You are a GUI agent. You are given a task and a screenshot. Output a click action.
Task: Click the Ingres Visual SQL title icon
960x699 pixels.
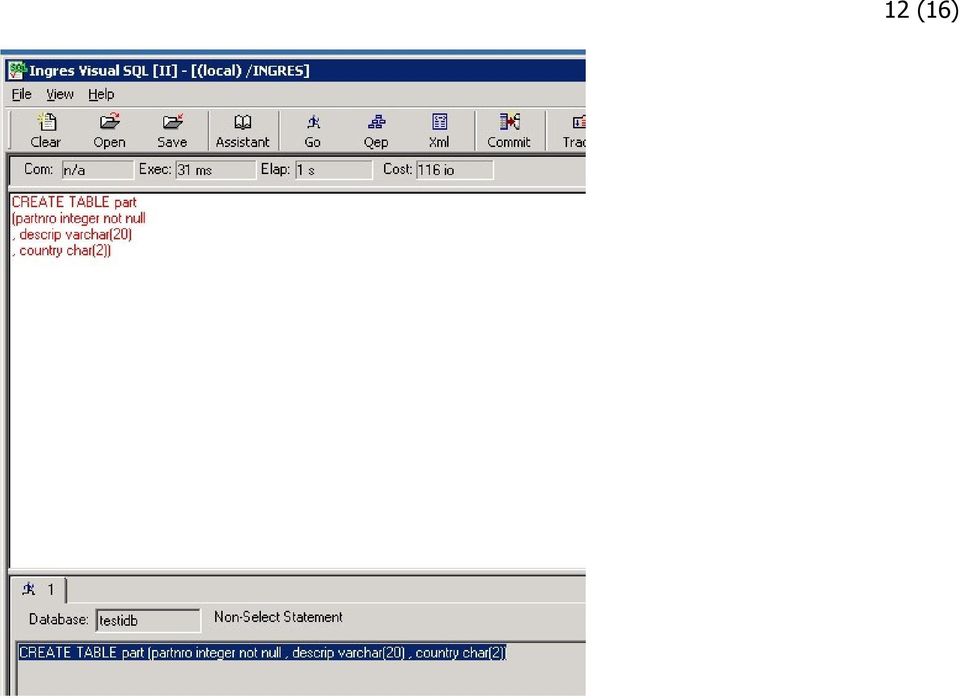17,70
